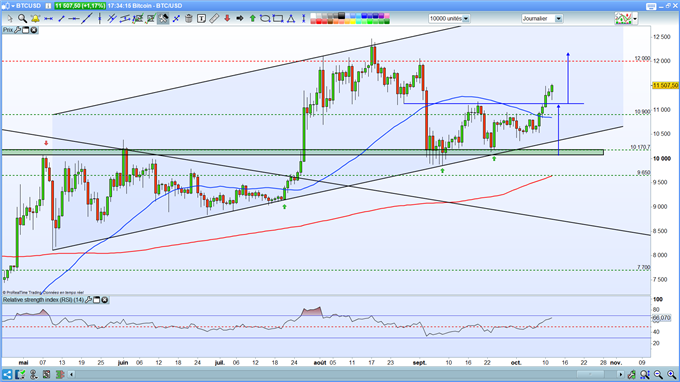Insert a red down arrow marker

coord(227,19)
